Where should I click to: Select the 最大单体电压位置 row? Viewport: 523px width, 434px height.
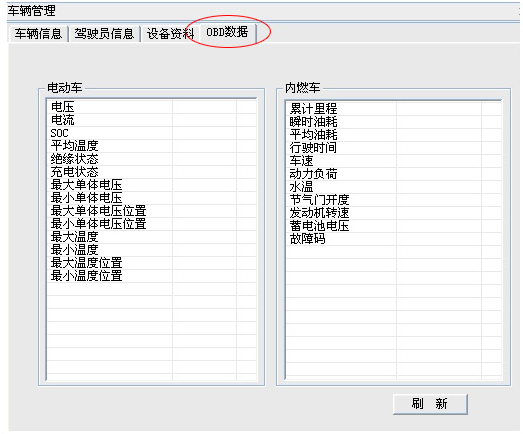click(152, 211)
